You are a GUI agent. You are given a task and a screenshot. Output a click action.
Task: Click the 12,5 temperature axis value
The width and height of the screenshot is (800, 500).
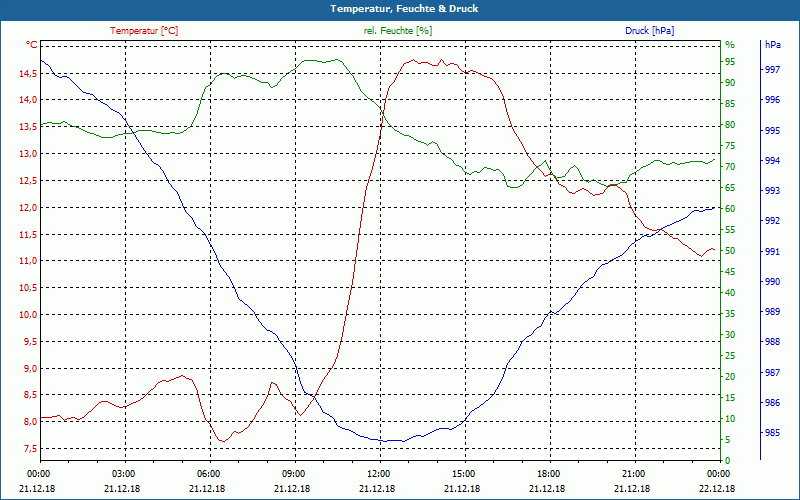pos(28,181)
